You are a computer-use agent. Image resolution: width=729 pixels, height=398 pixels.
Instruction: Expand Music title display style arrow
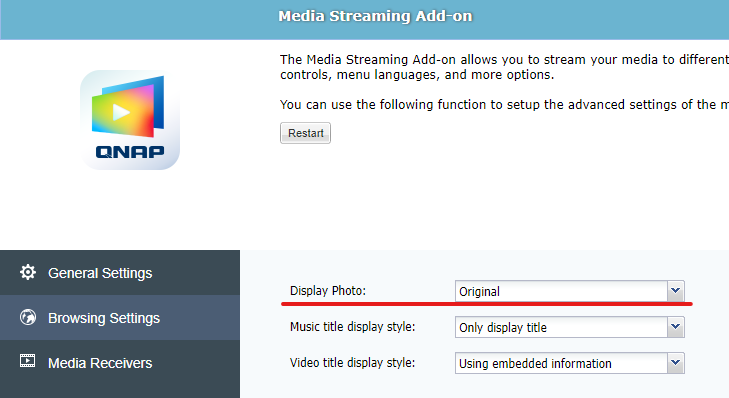click(x=676, y=327)
